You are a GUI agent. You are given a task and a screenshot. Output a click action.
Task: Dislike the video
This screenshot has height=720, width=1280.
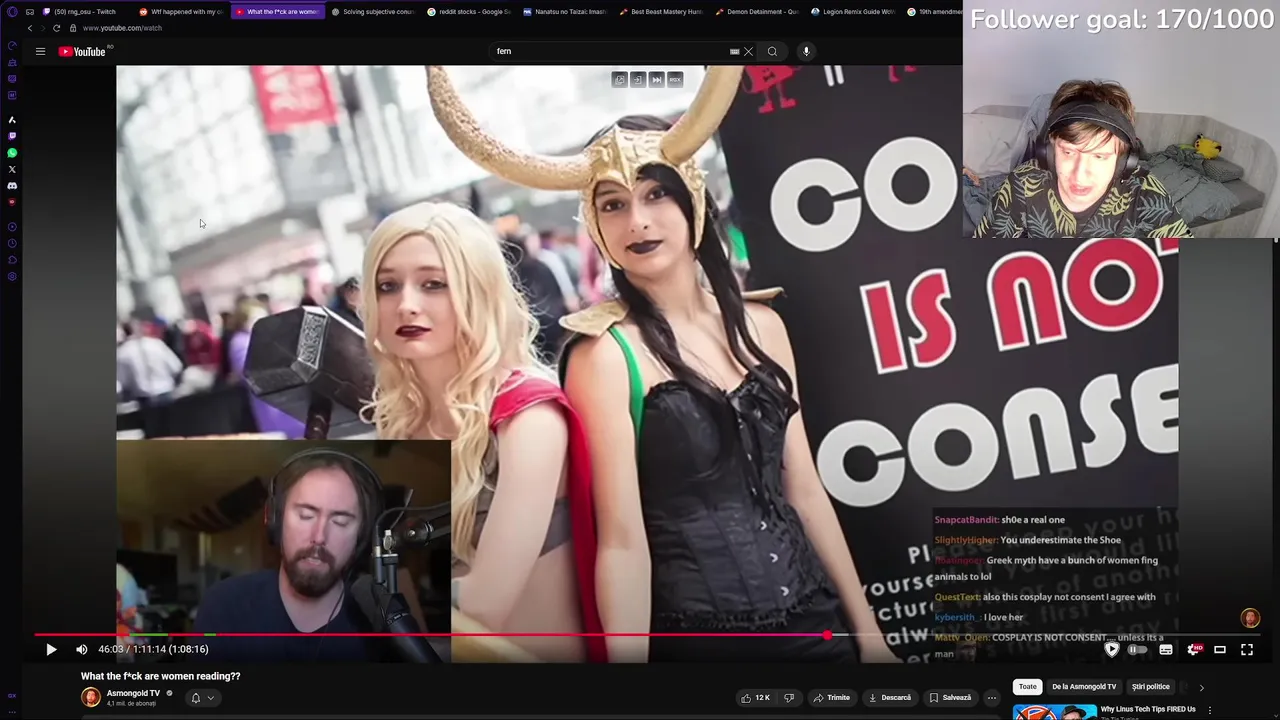pos(789,697)
